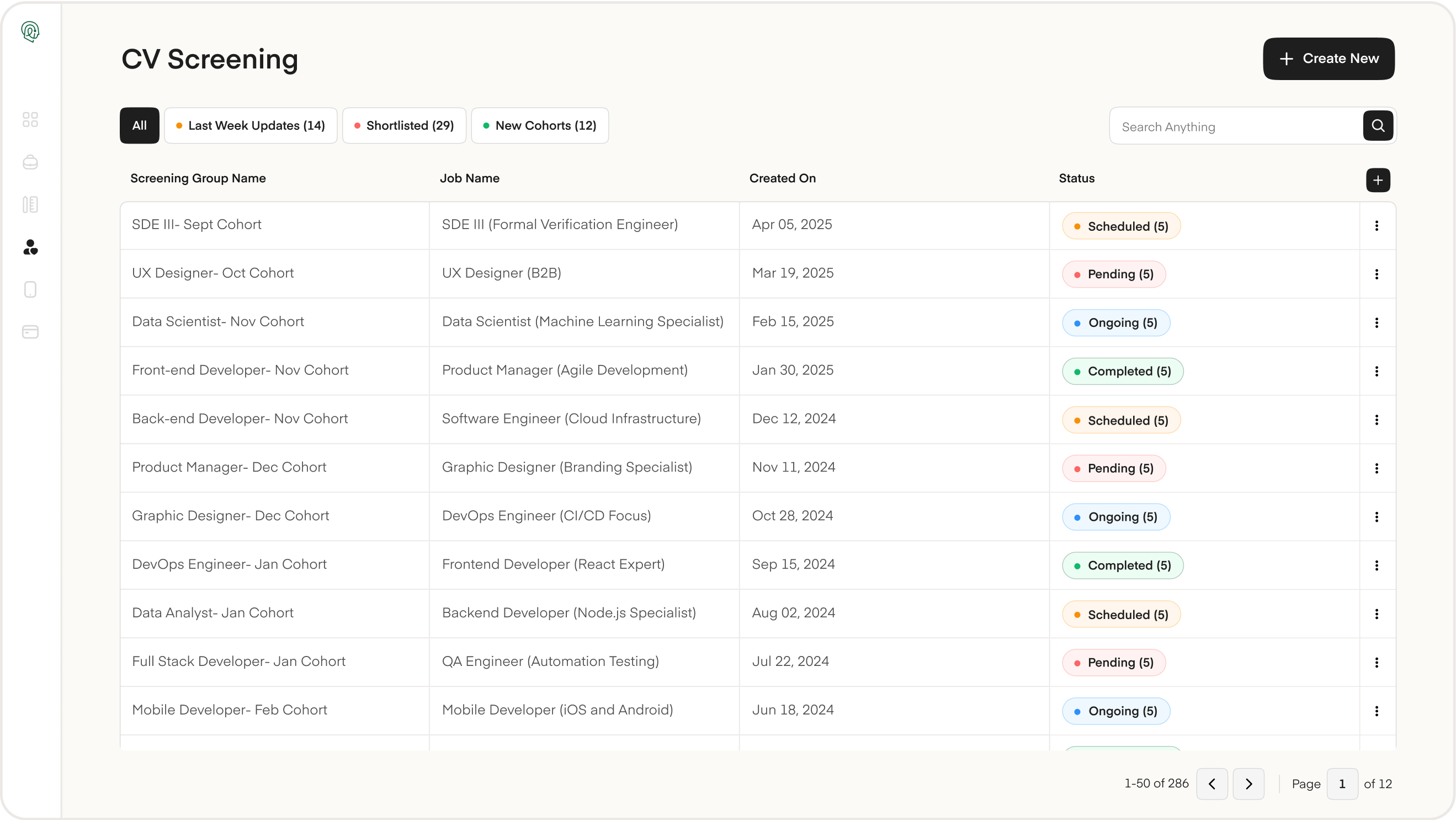Sort by Job Name column header
Viewport: 1456px width, 820px height.
tap(470, 178)
